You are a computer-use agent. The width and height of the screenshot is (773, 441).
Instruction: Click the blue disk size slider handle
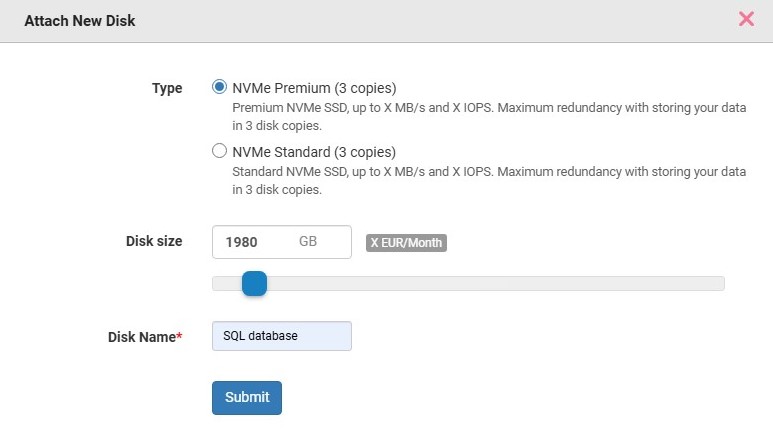tap(254, 283)
